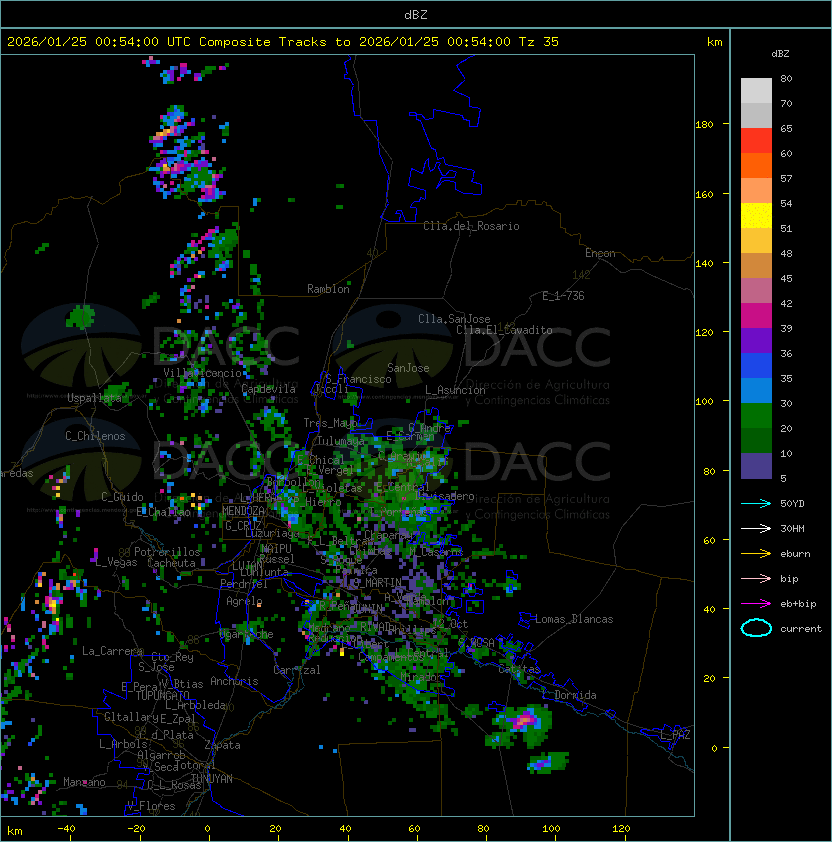832x842 pixels.
Task: Click the Potrerillos label
Action: point(167,552)
